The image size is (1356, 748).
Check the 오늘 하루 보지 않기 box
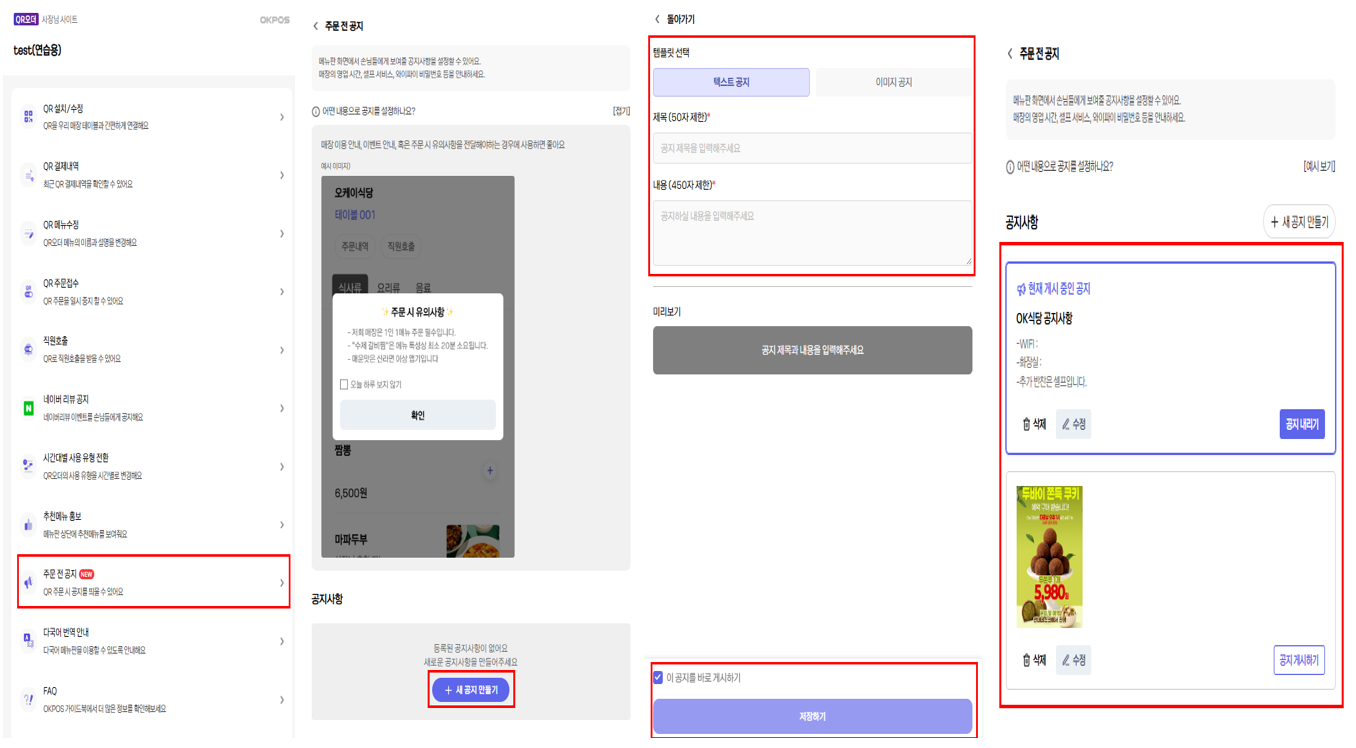tap(344, 384)
